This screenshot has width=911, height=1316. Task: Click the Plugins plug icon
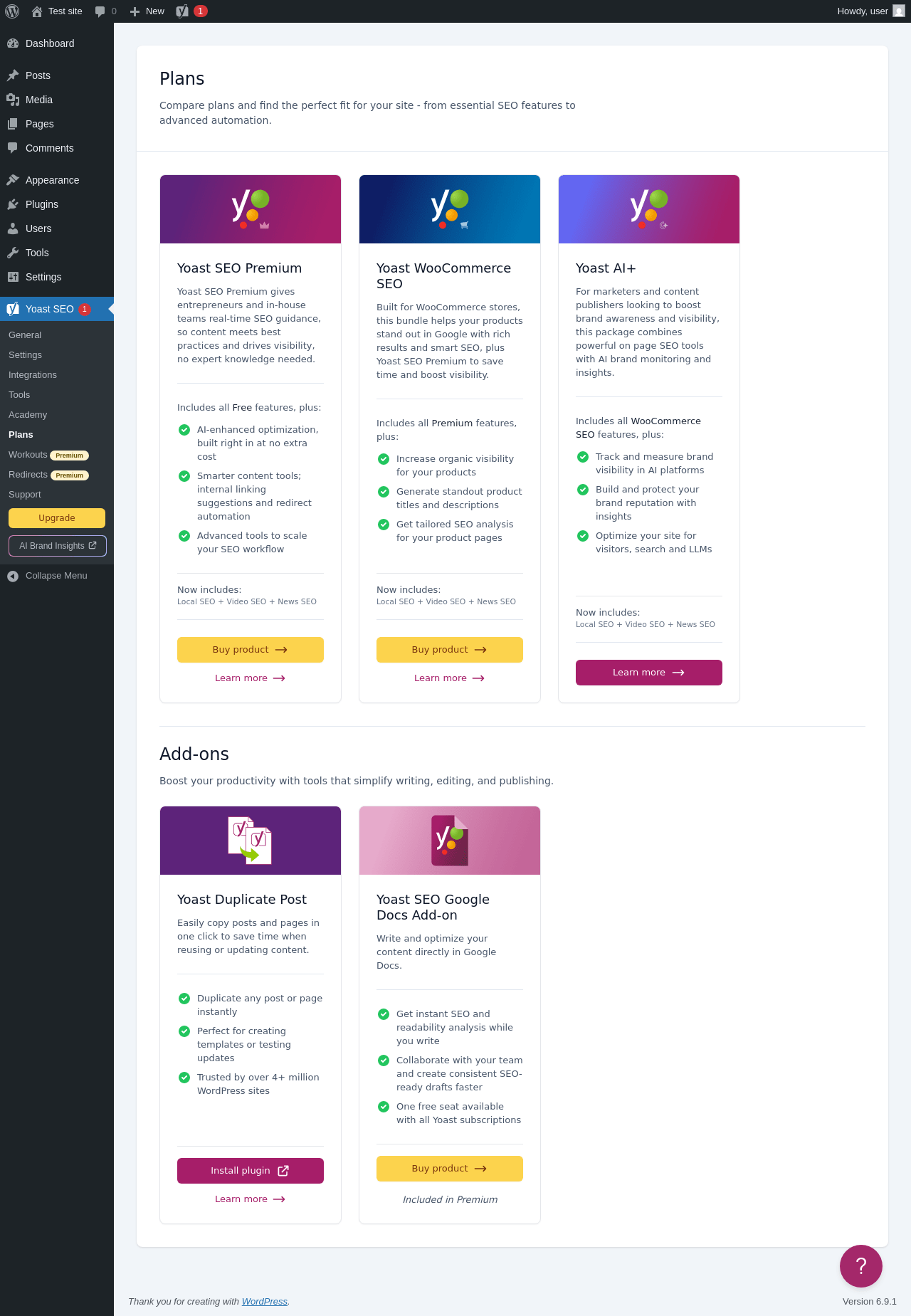pyautogui.click(x=13, y=204)
